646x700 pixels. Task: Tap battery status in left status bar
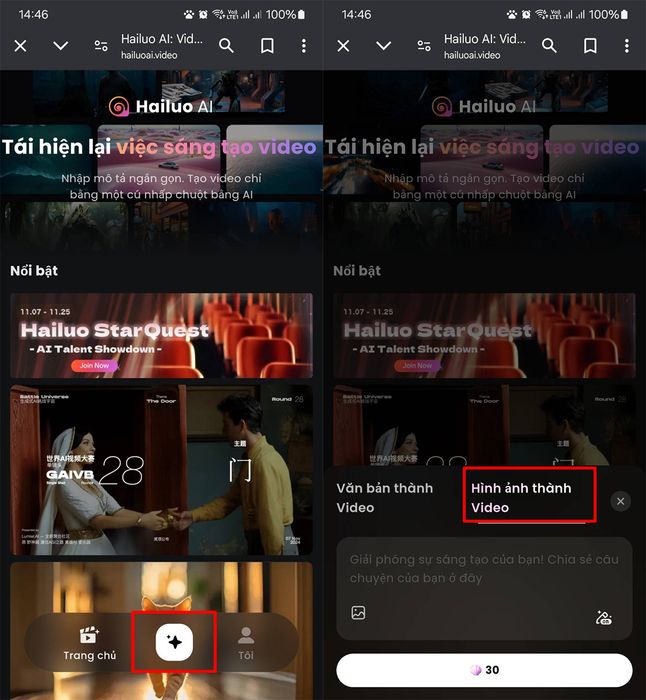pos(286,15)
